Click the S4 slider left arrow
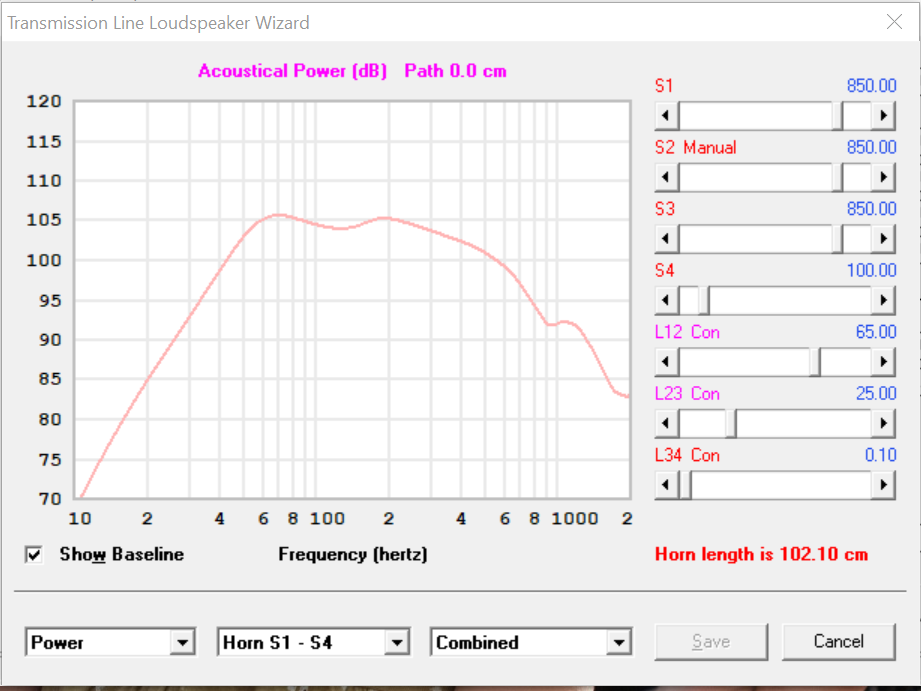Viewport: 921px width, 691px height. click(667, 301)
